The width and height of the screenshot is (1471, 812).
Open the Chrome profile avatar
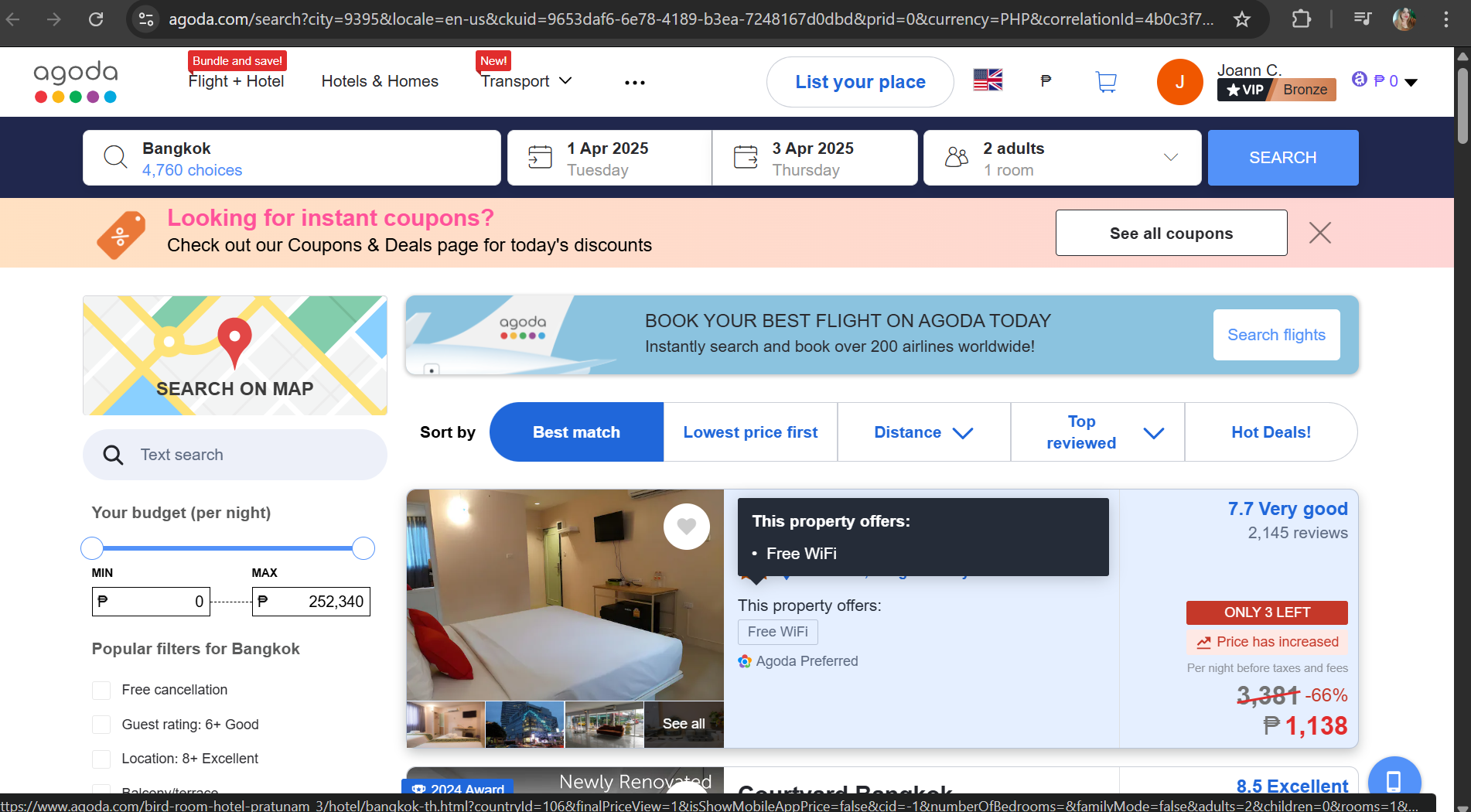click(x=1404, y=19)
